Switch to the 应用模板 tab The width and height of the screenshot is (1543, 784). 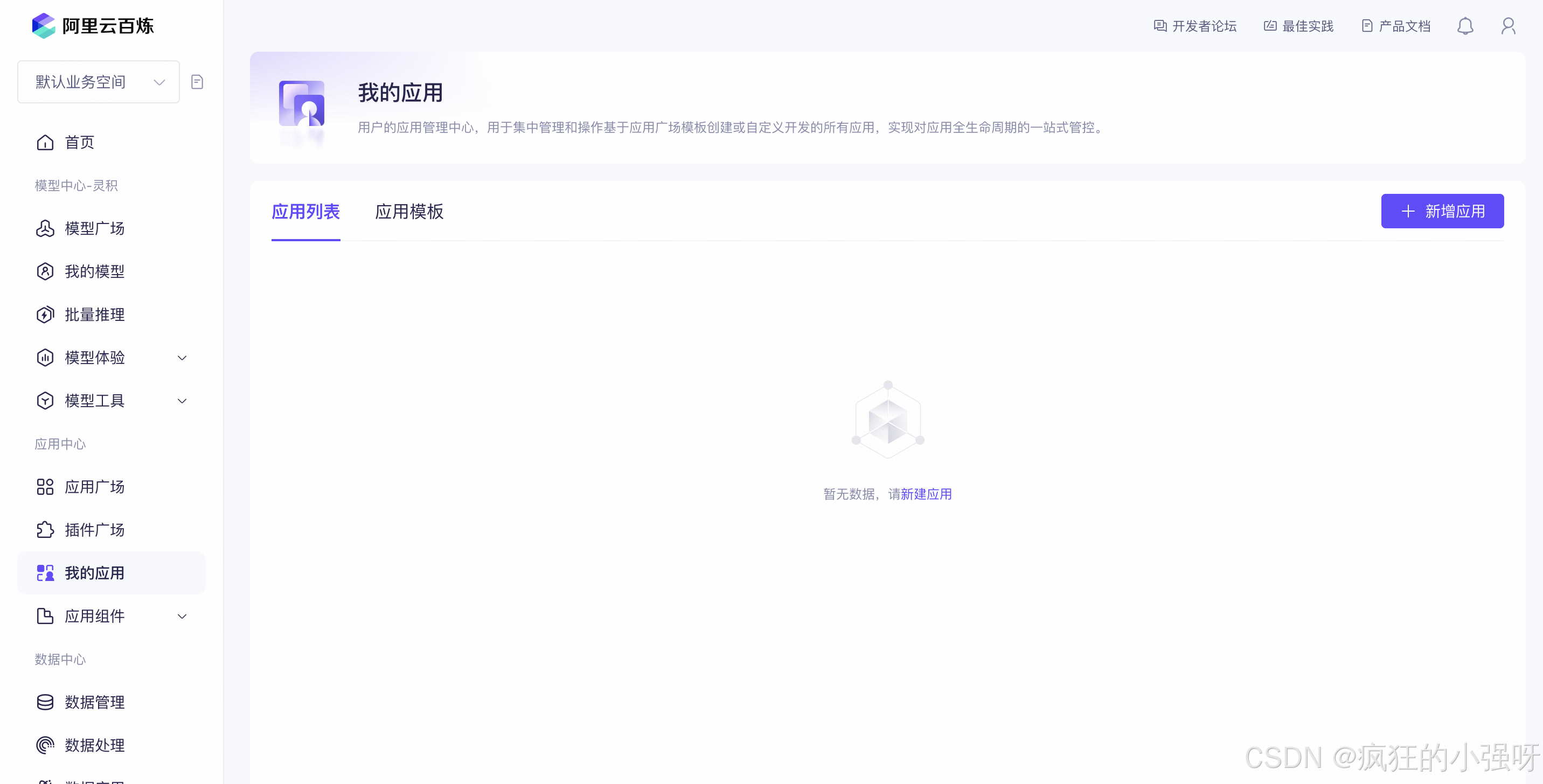tap(409, 212)
